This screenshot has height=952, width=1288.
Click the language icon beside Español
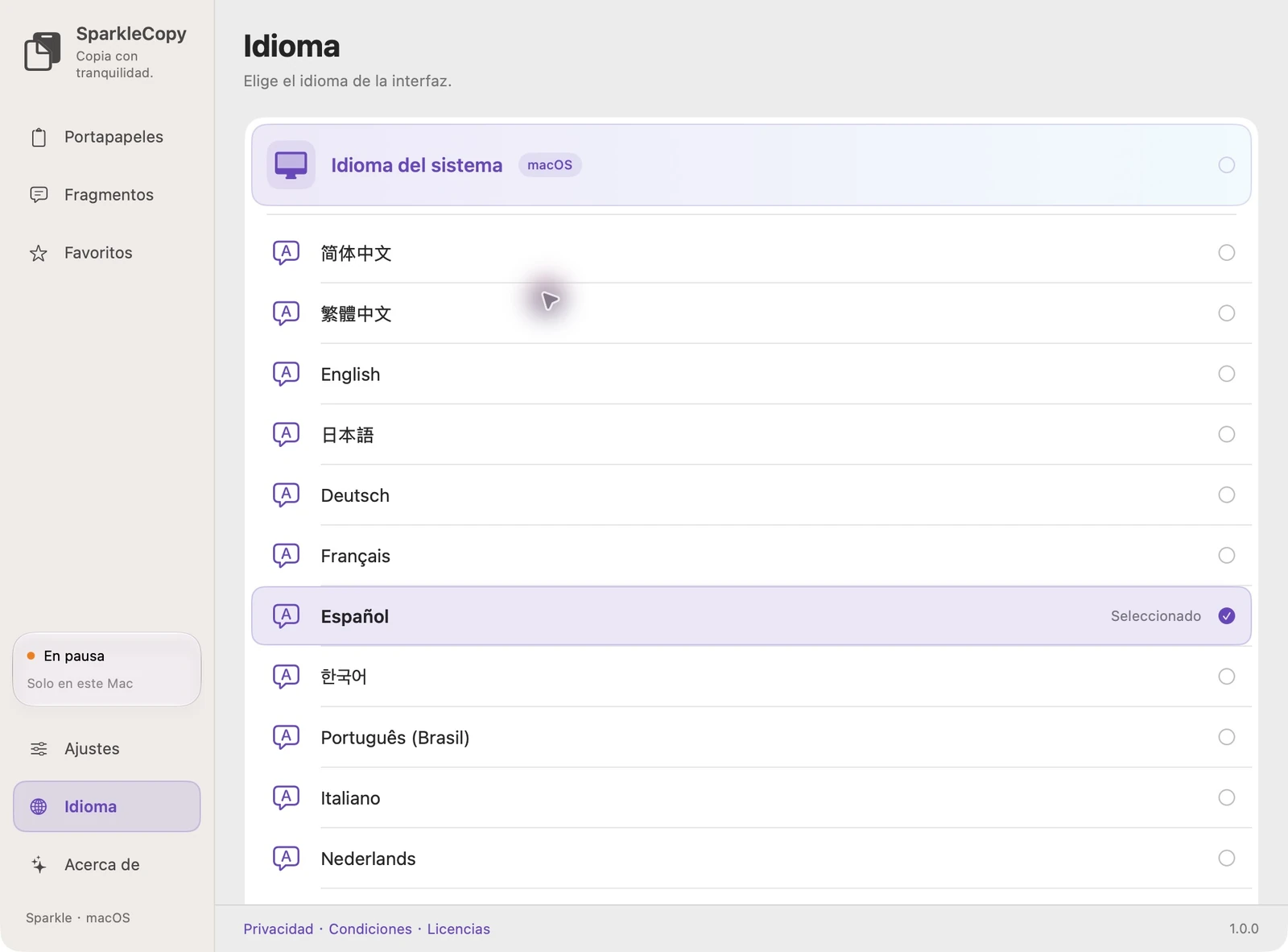(x=287, y=616)
